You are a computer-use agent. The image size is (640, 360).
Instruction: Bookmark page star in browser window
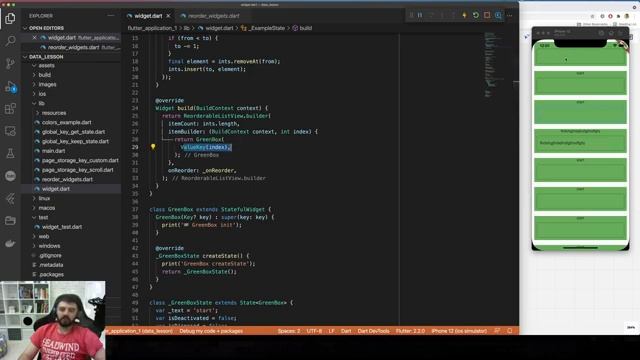pyautogui.click(x=592, y=16)
